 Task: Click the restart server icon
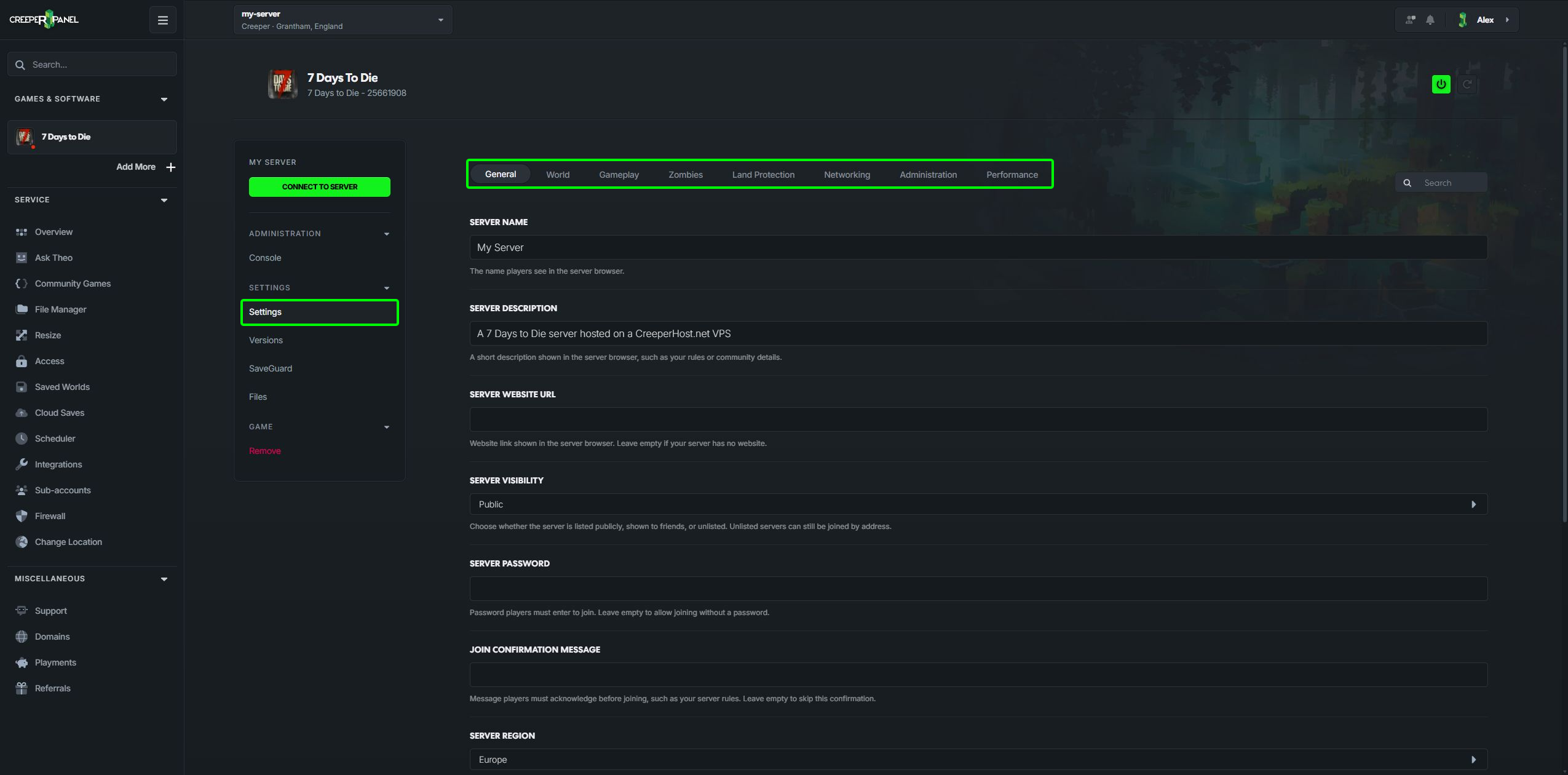[x=1467, y=84]
